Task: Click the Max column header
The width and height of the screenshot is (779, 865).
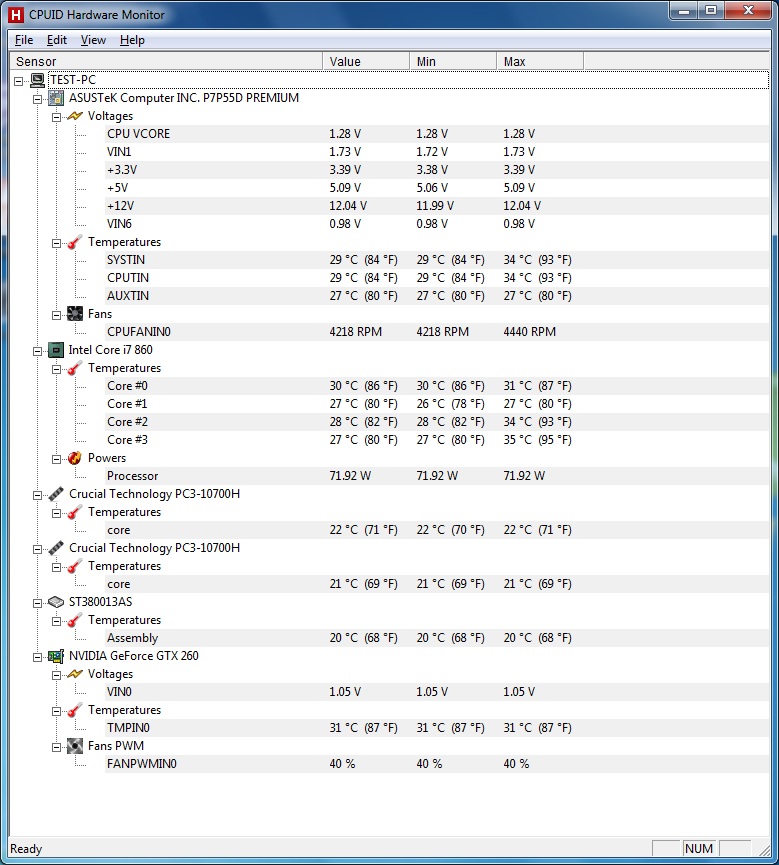Action: 540,61
